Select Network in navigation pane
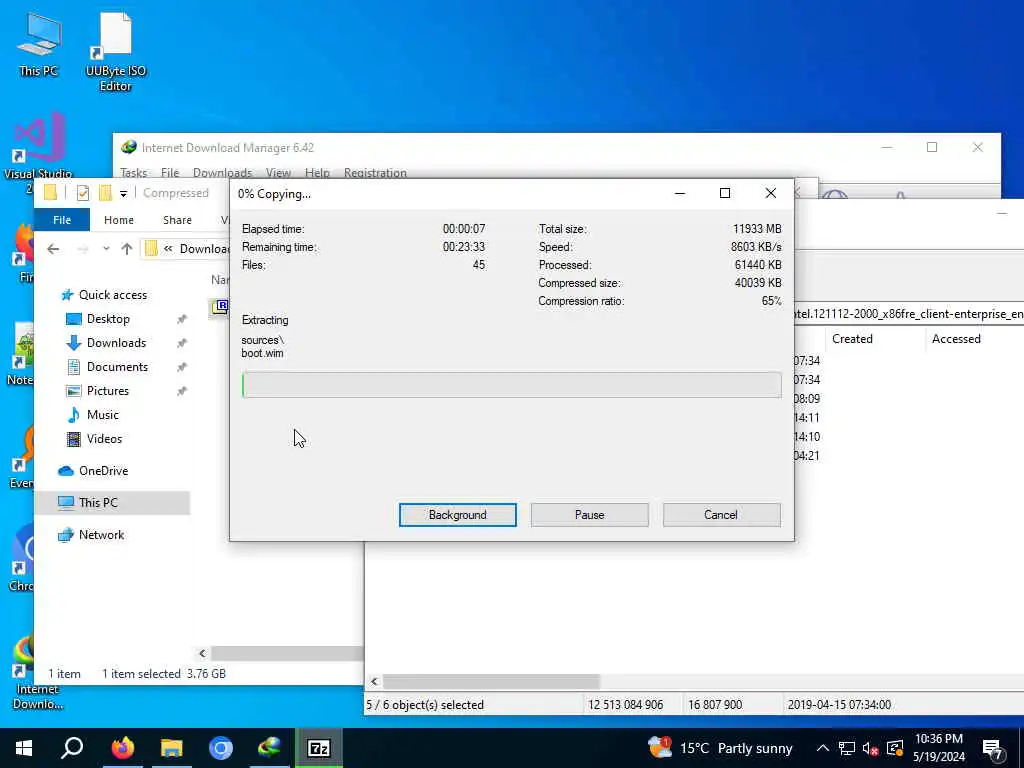The width and height of the screenshot is (1024, 768). (x=101, y=535)
